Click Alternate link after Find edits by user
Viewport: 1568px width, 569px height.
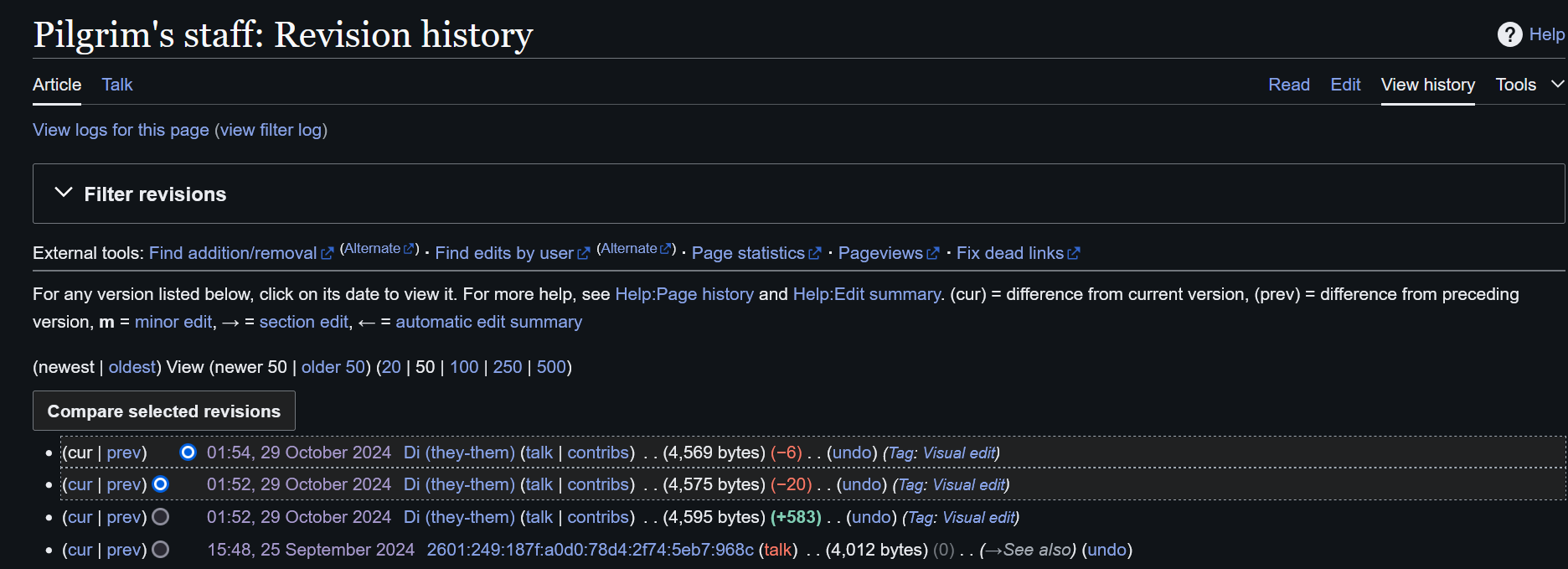tap(636, 249)
